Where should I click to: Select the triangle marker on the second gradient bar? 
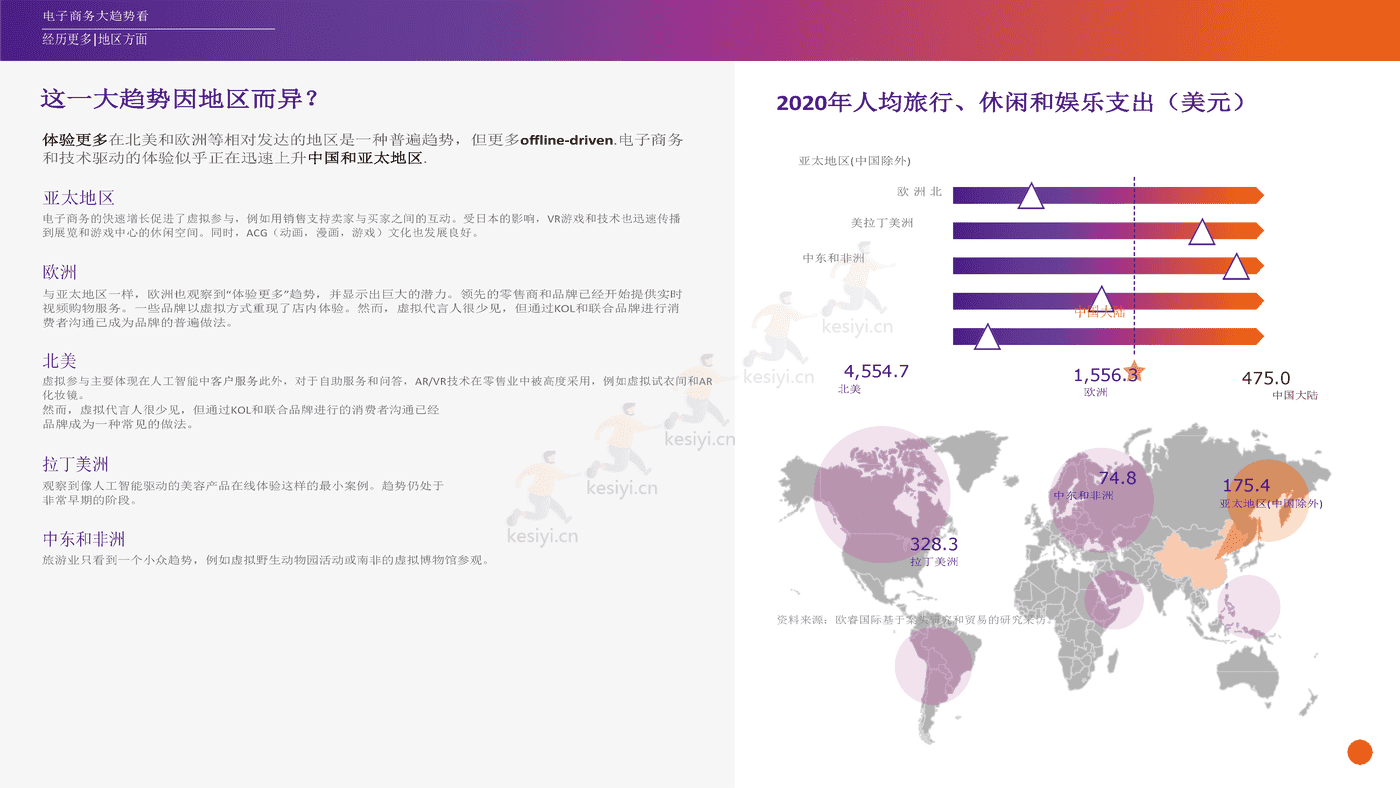coord(1202,231)
